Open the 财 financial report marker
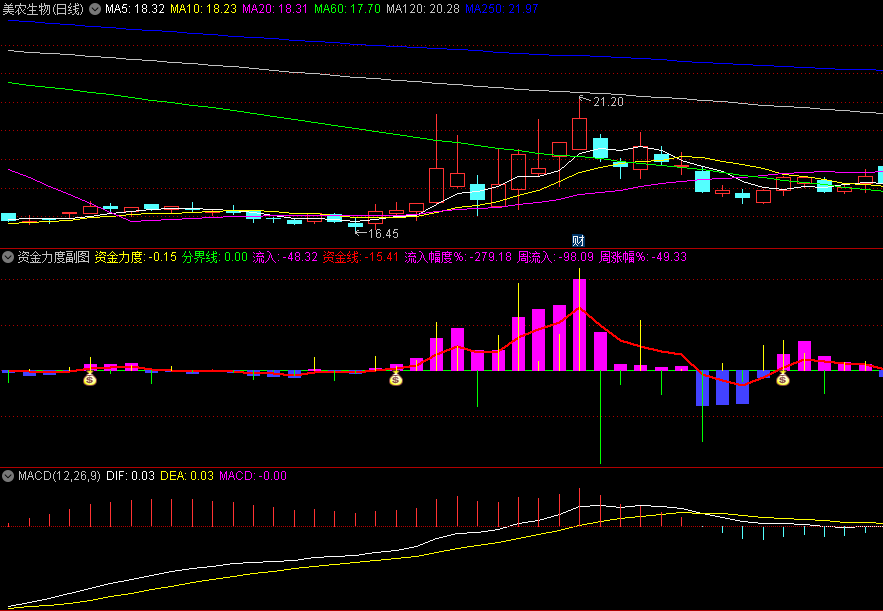Viewport: 883px width, 611px height. [578, 240]
